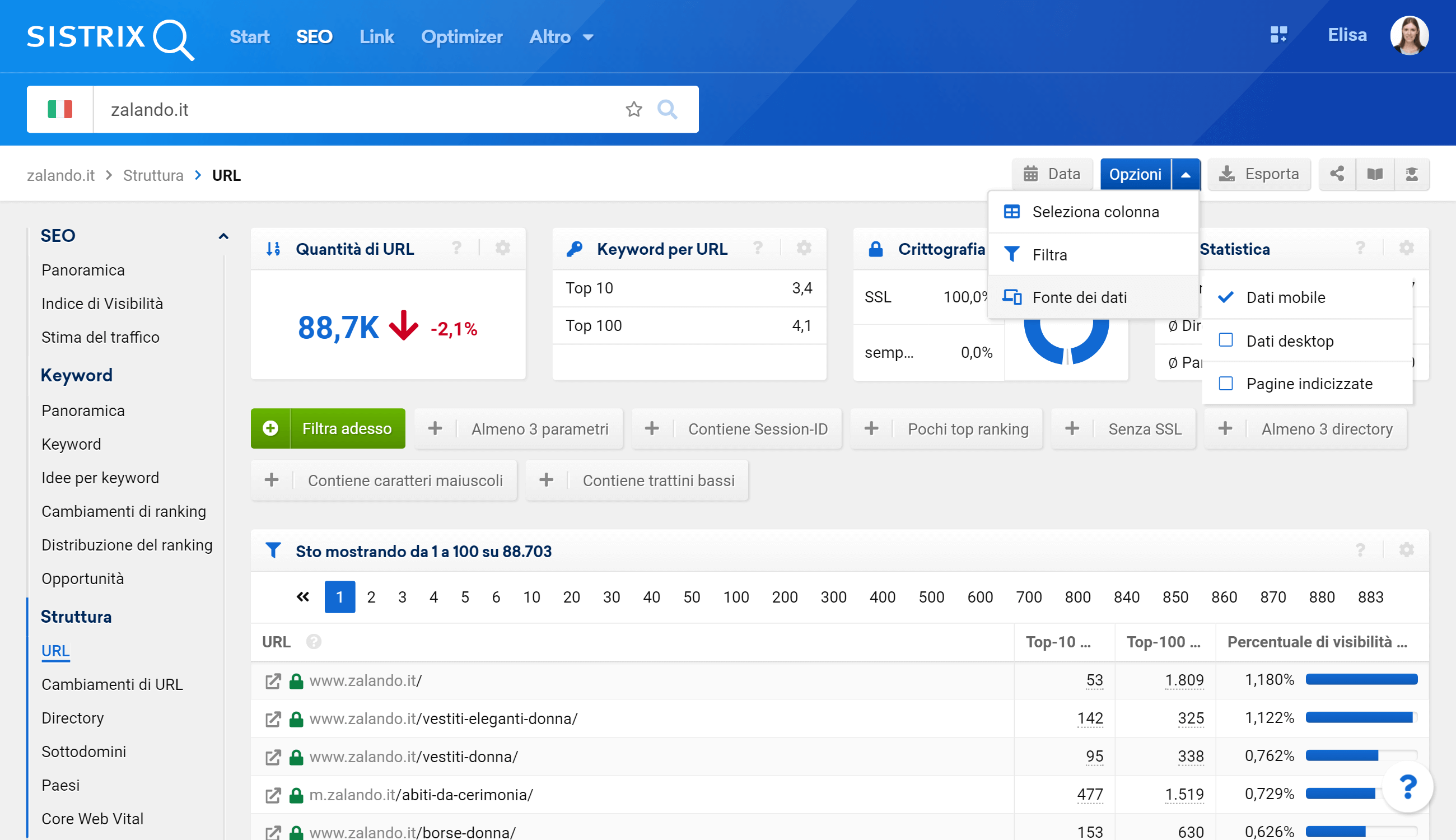Click the filter funnel icon in table header
The width and height of the screenshot is (1456, 840).
273,550
